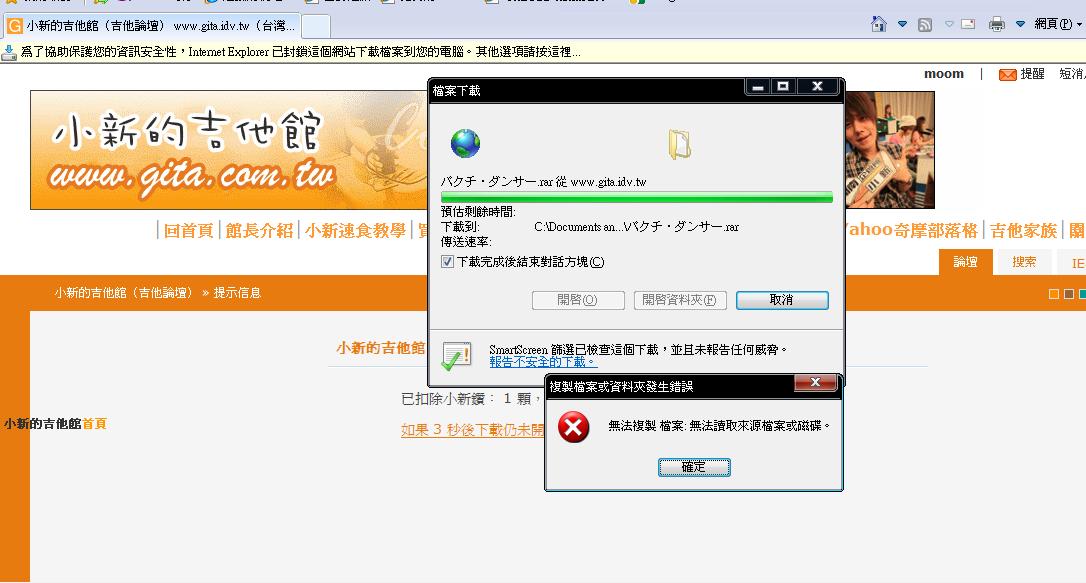Screen dimensions: 1086x583
Task: Click the folder icon in the download dialog
Action: (679, 145)
